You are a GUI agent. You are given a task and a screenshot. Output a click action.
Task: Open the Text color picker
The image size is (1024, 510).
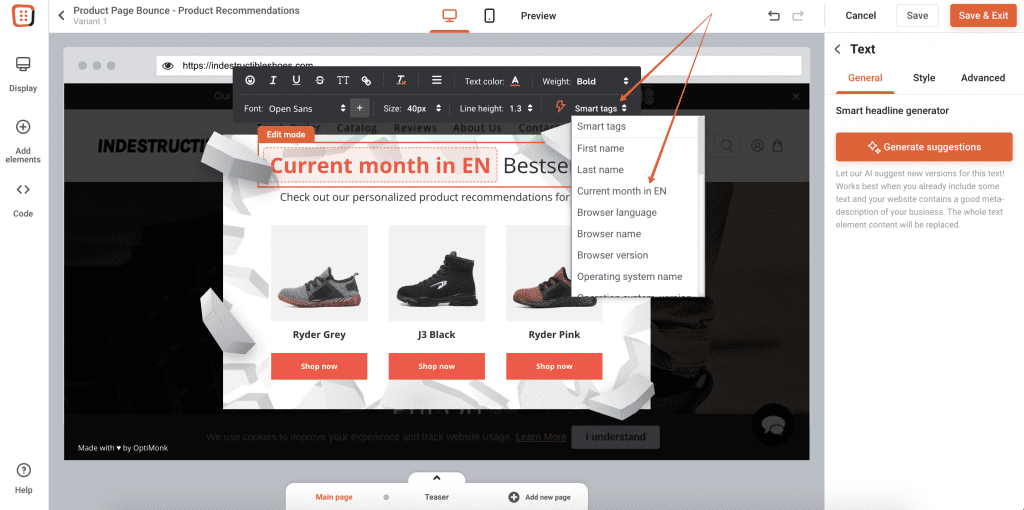click(x=515, y=81)
